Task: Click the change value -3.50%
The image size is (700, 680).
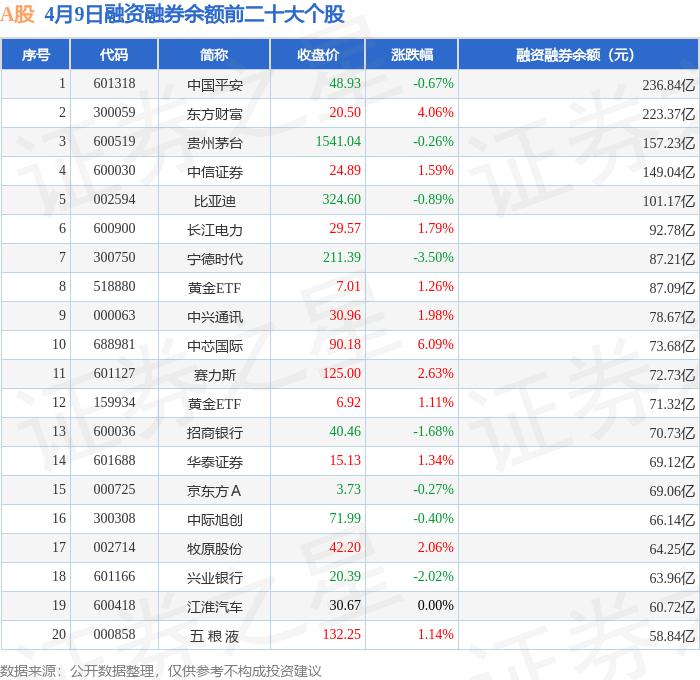Action: (x=433, y=258)
